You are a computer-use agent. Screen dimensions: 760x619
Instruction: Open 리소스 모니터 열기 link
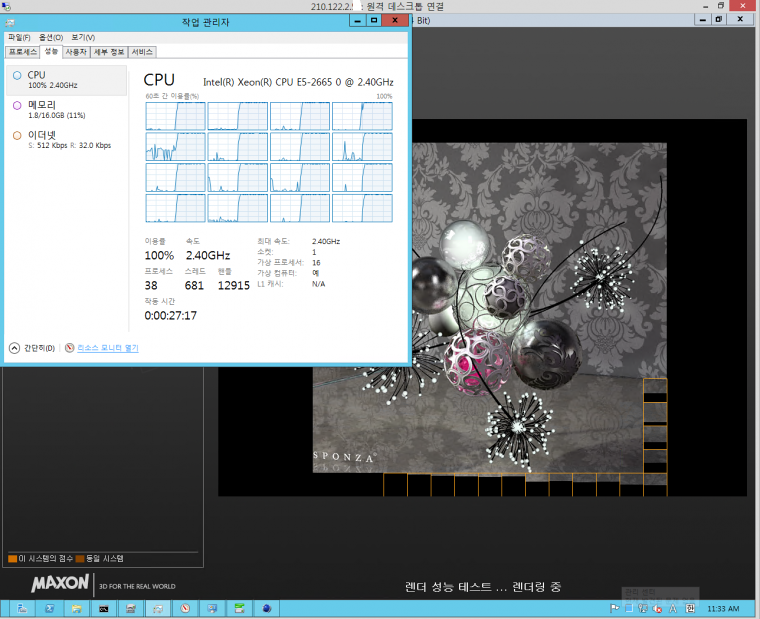(x=108, y=348)
